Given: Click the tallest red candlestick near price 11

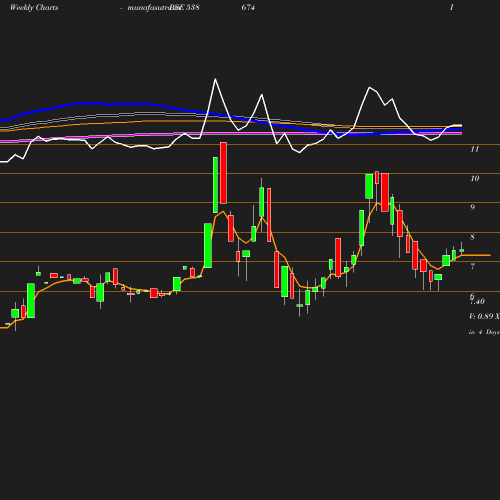Looking at the screenshot, I should [223, 173].
